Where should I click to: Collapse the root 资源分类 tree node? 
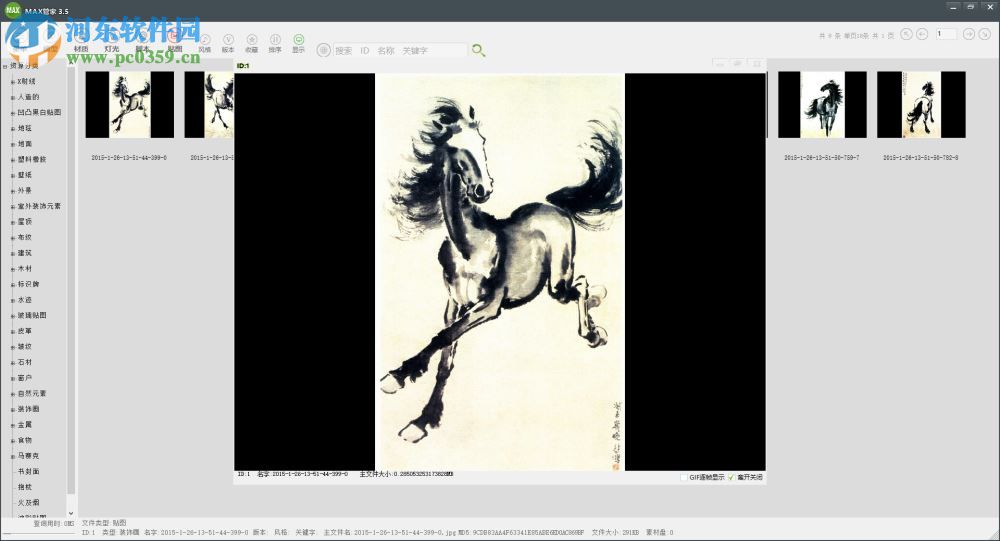point(4,66)
